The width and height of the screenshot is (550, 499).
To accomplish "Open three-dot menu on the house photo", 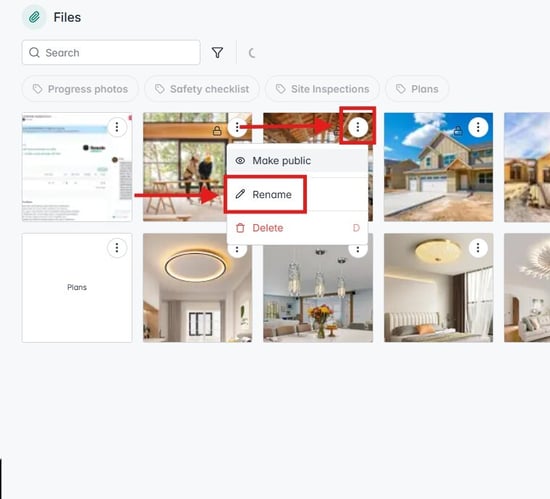I will coord(478,127).
